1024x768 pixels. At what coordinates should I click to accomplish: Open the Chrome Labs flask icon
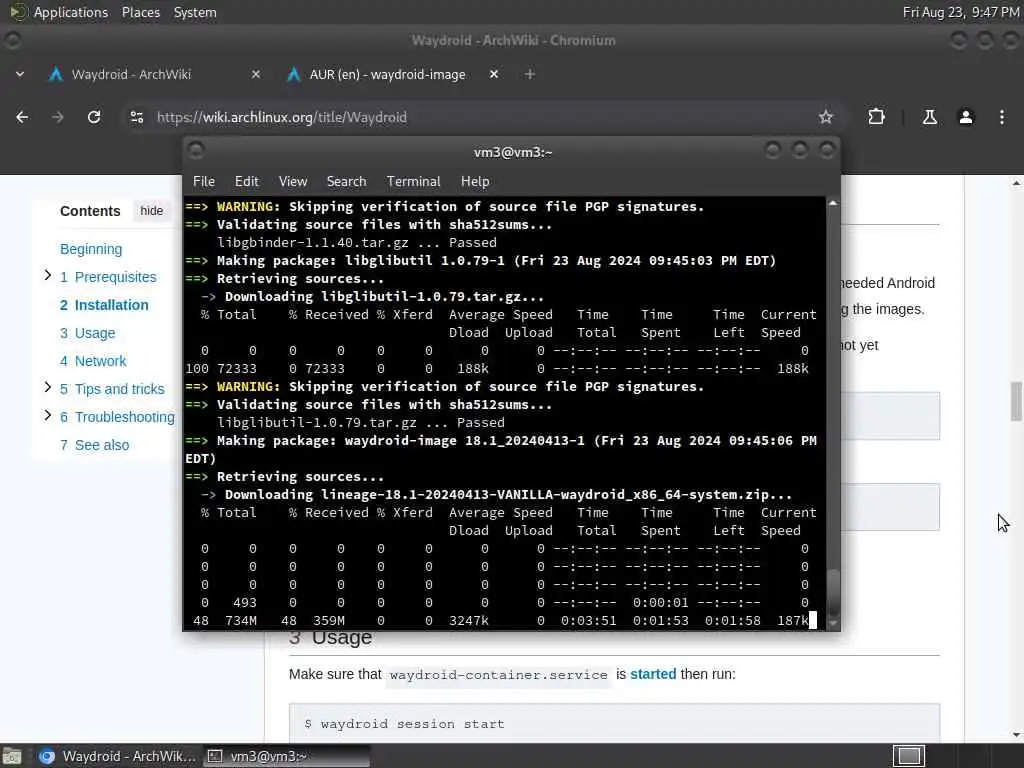[x=929, y=117]
